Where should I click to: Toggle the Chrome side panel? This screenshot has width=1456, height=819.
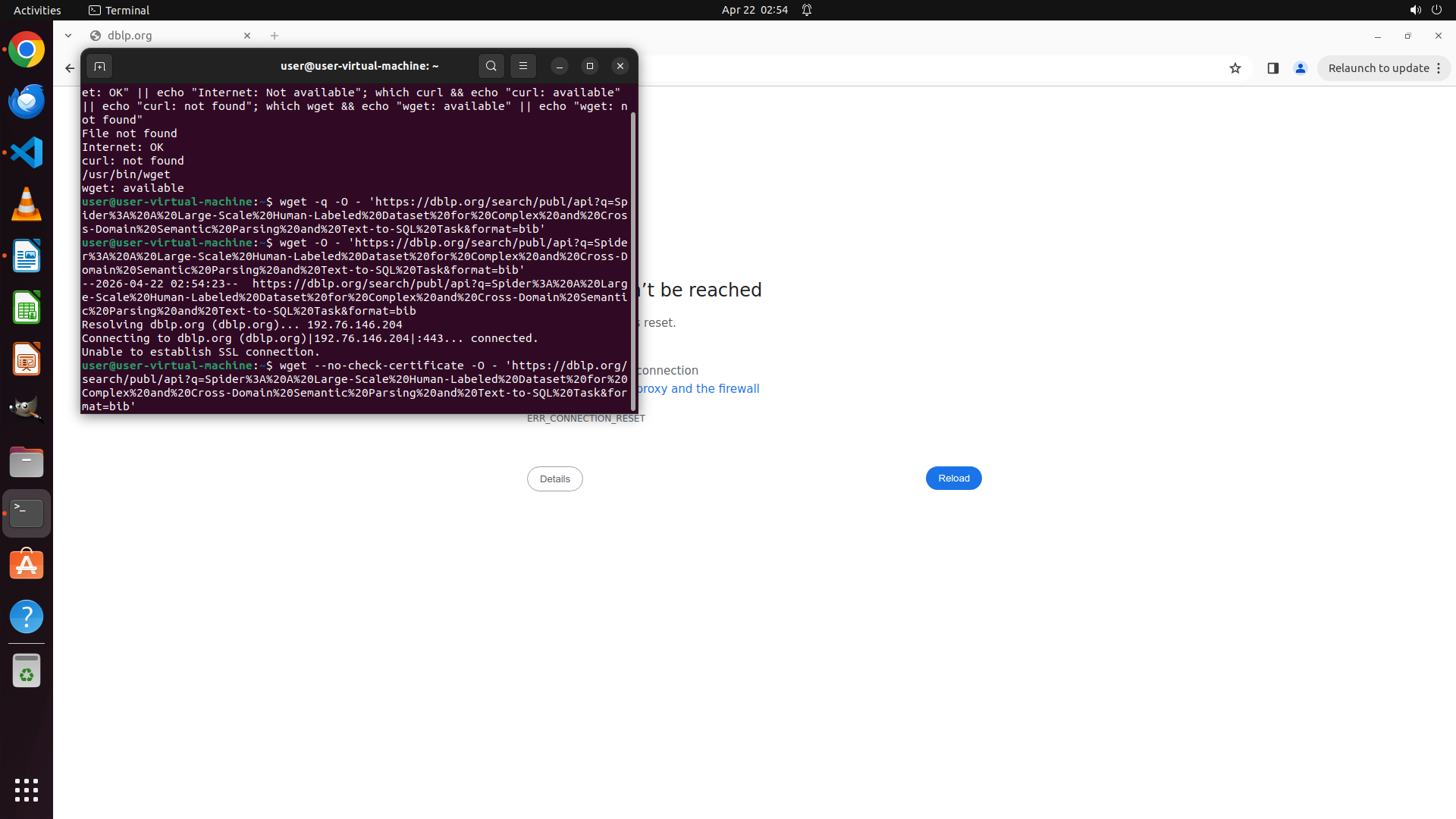coord(1272,68)
